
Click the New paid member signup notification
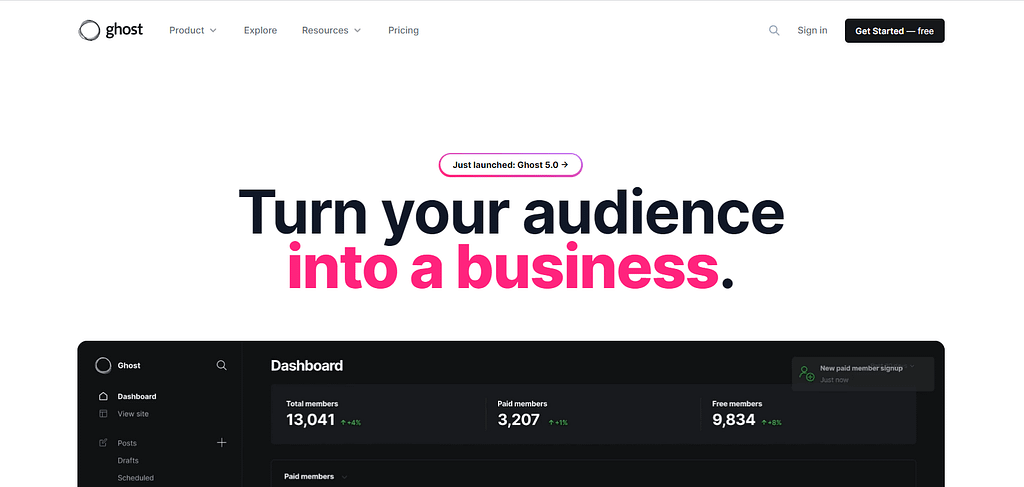pos(863,374)
